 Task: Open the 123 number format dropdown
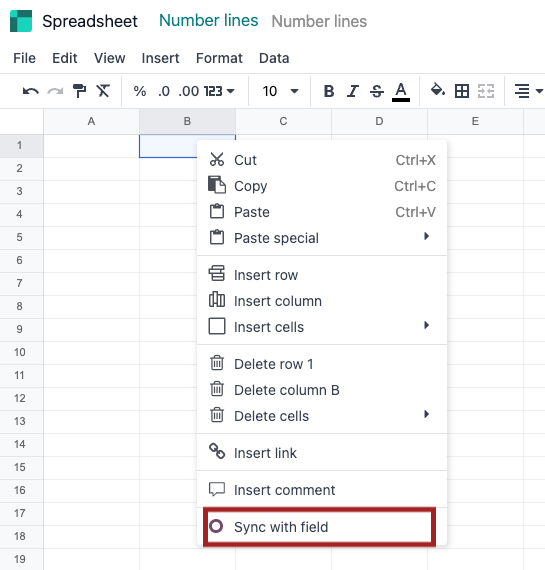click(219, 91)
